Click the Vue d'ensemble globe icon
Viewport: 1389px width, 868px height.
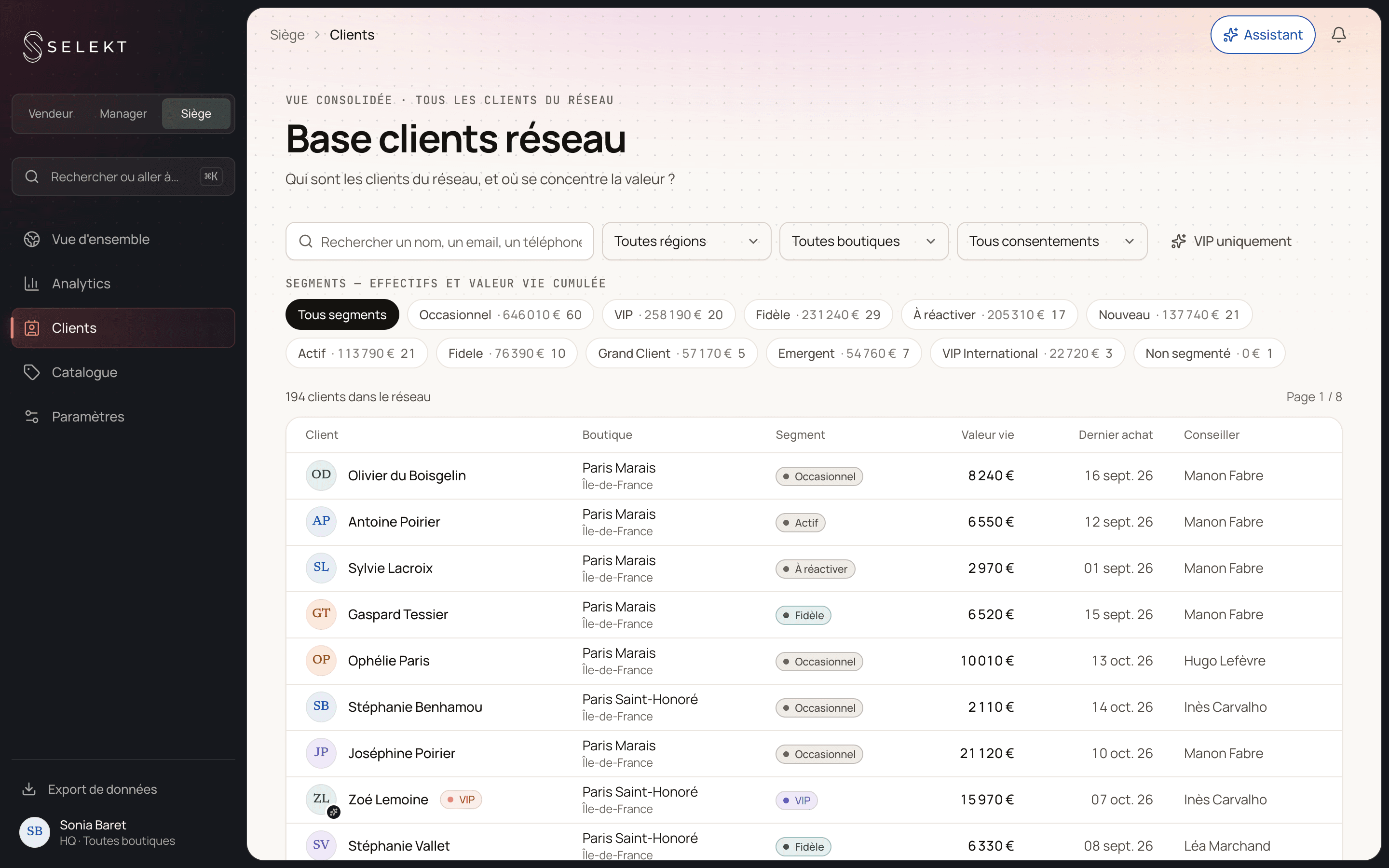31,239
